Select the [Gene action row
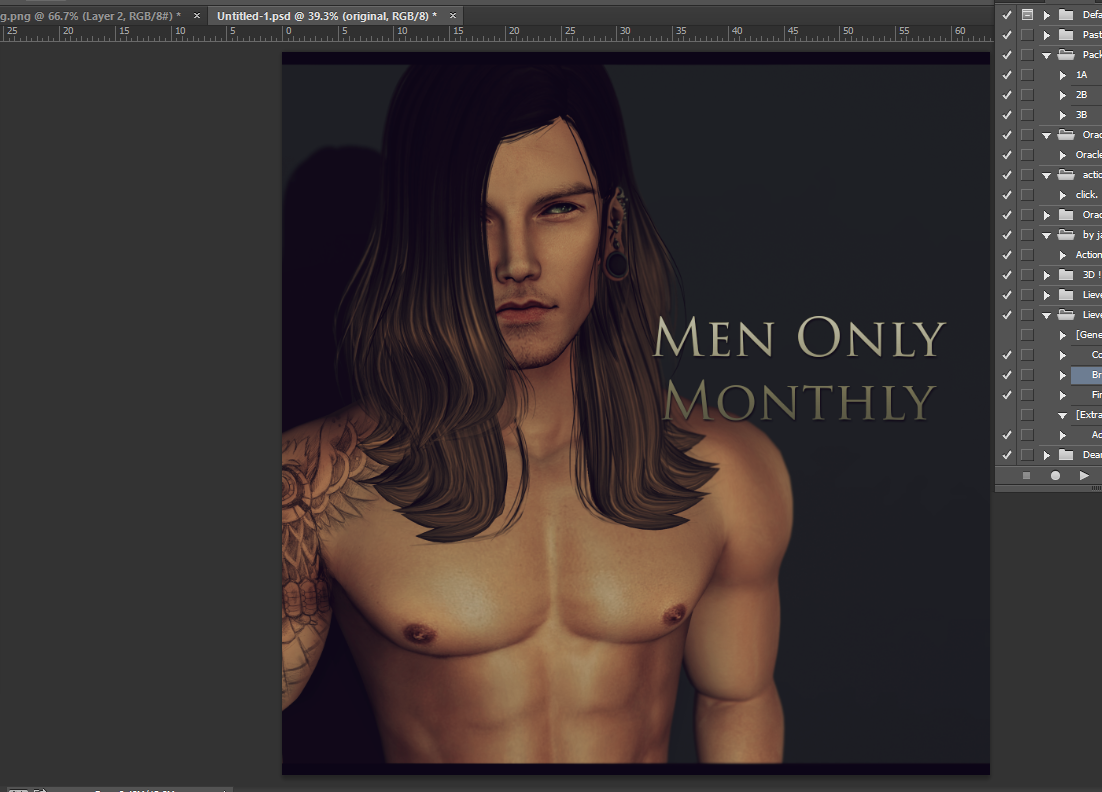1102x792 pixels. (1088, 335)
